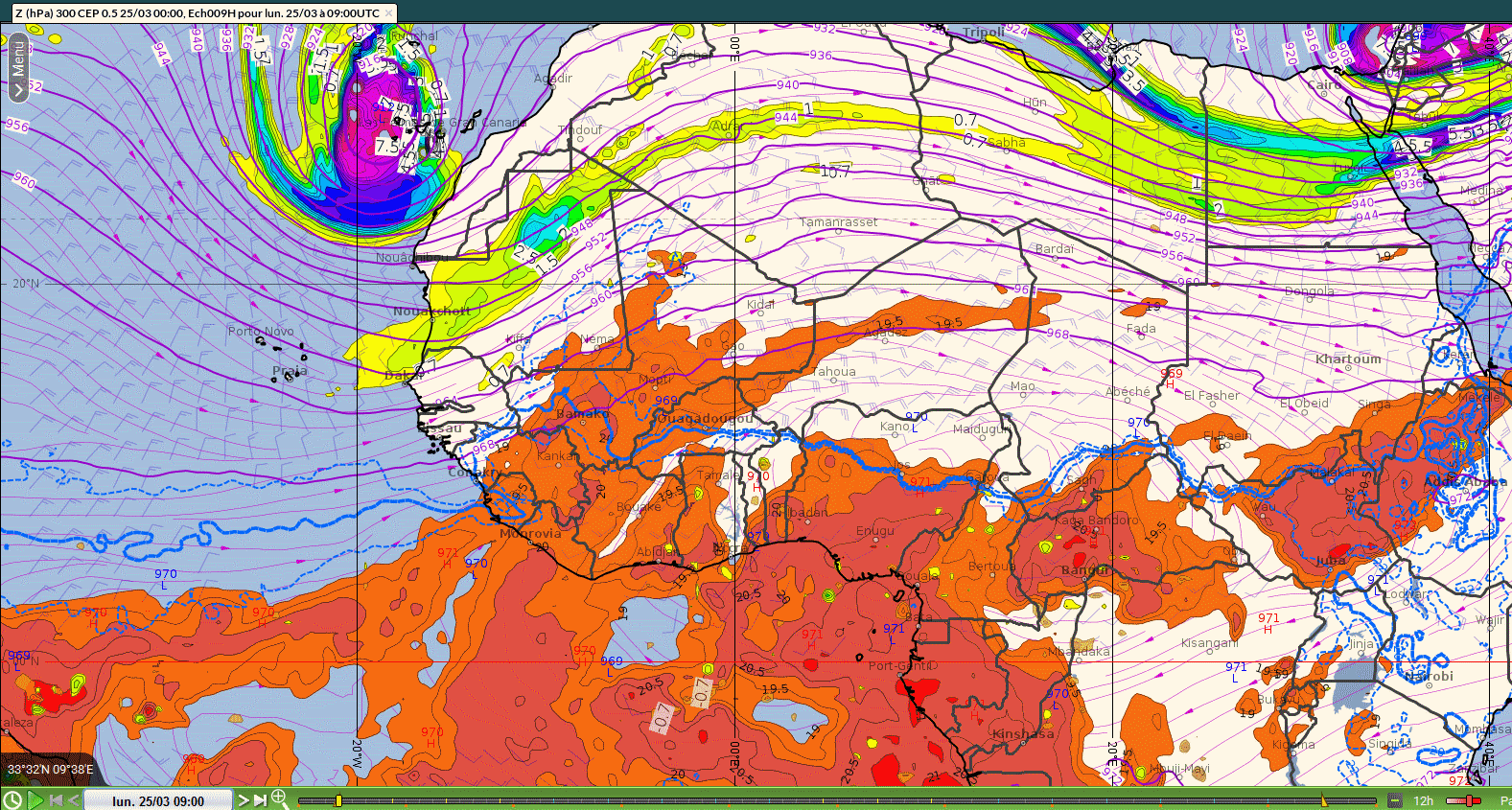Click the El Fasher city label
Viewport: 1512px width, 810px height.
1211,395
